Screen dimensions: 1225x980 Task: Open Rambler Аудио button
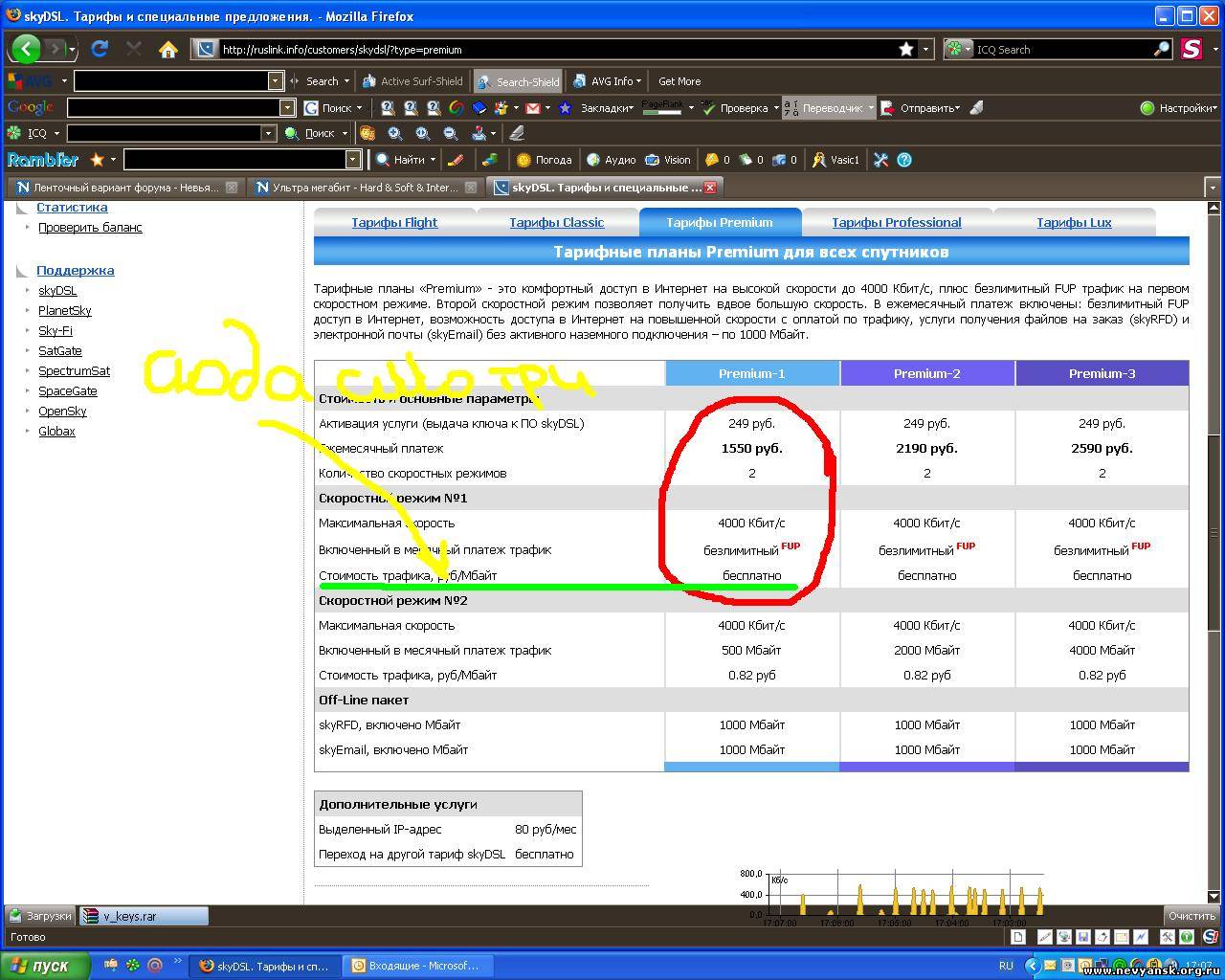click(x=612, y=160)
